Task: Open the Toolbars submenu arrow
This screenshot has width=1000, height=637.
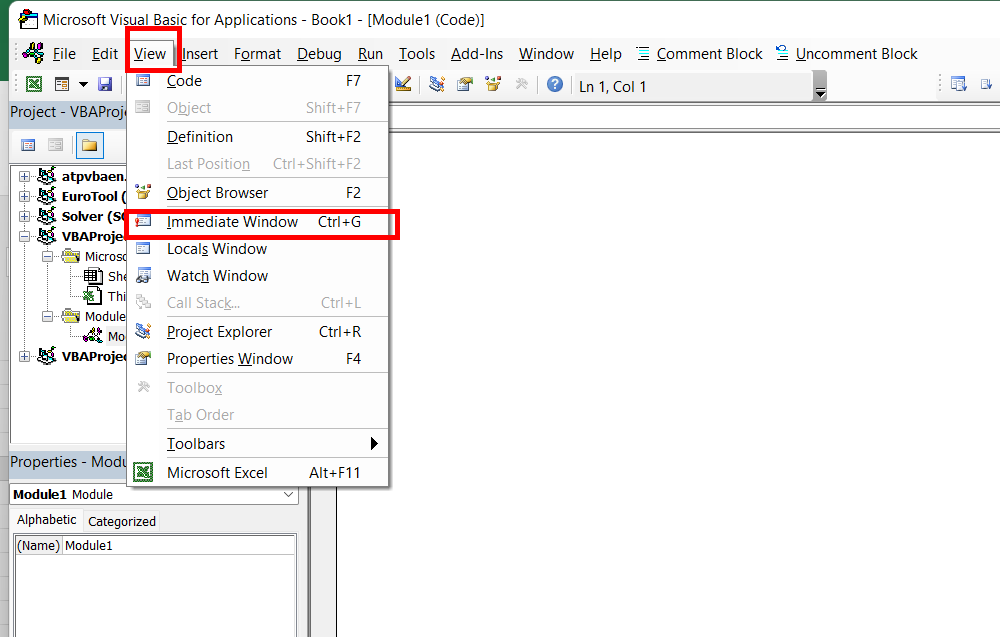Action: (374, 443)
